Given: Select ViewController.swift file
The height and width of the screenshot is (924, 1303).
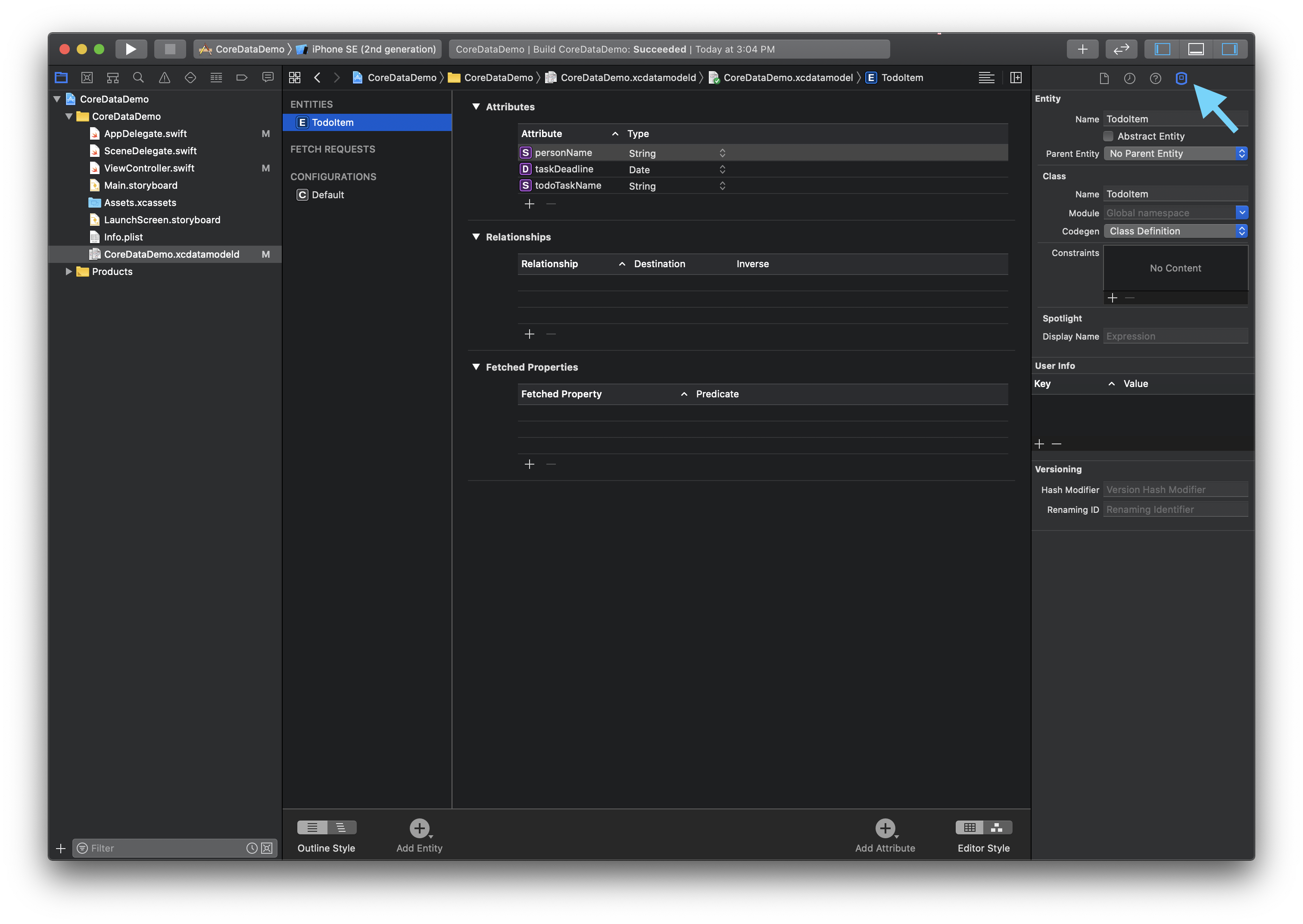Looking at the screenshot, I should tap(149, 168).
